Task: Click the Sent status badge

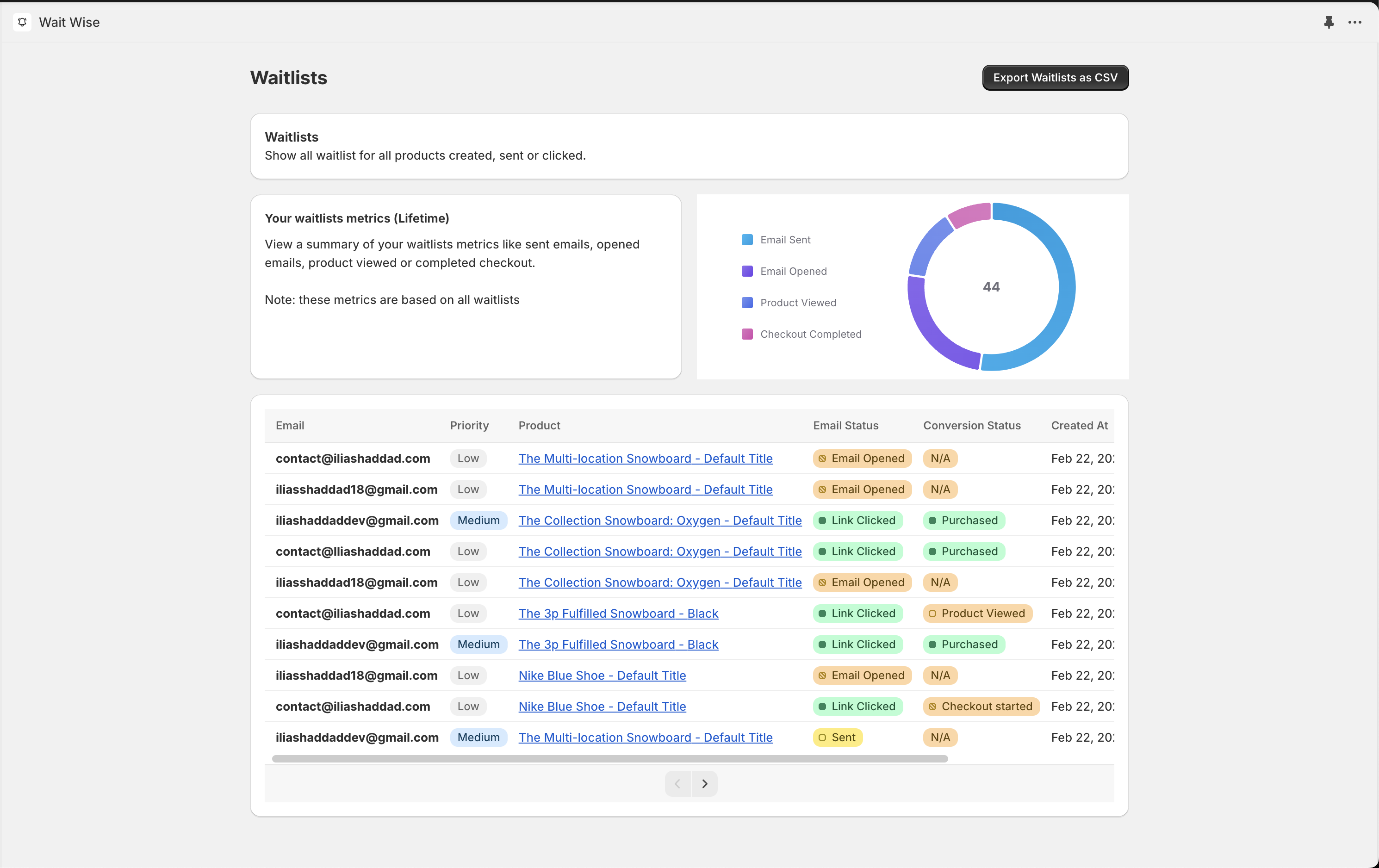Action: [x=837, y=737]
